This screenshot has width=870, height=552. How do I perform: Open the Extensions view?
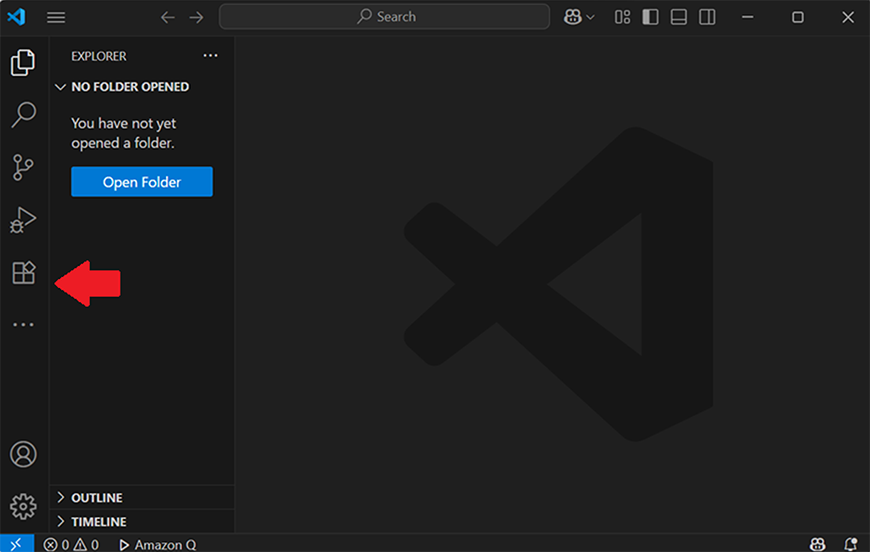point(24,272)
